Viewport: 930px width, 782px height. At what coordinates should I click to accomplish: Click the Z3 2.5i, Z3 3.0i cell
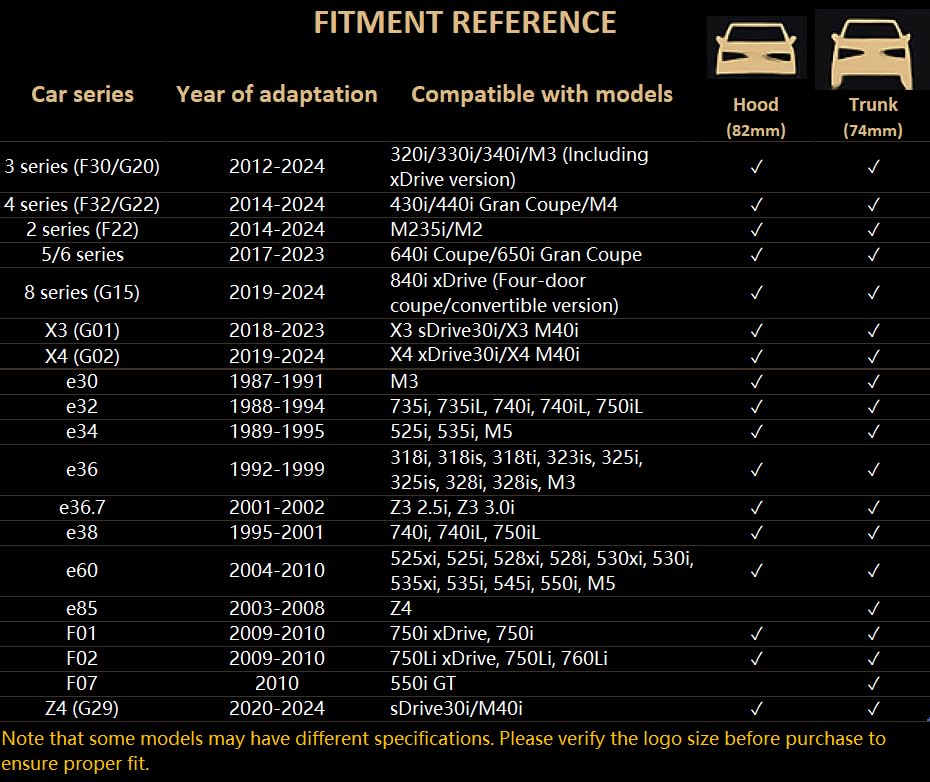coord(453,507)
